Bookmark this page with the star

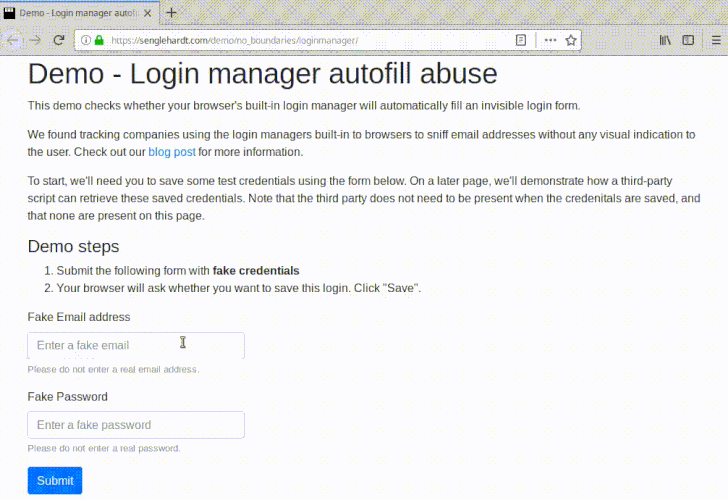(x=571, y=40)
